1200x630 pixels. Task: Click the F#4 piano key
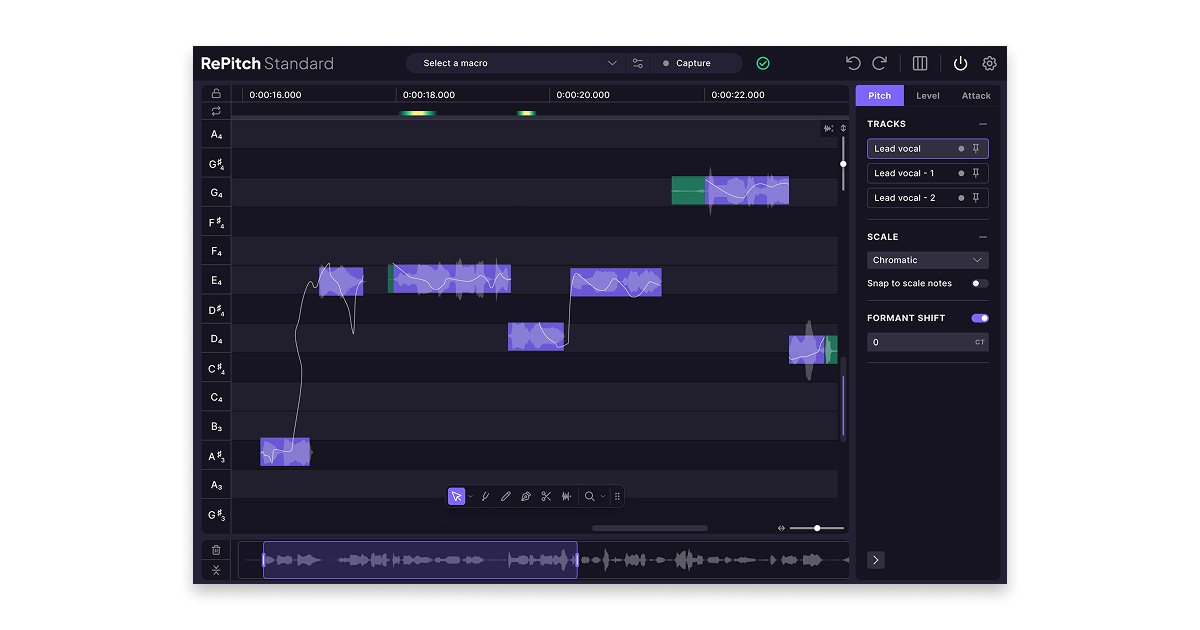click(x=216, y=223)
